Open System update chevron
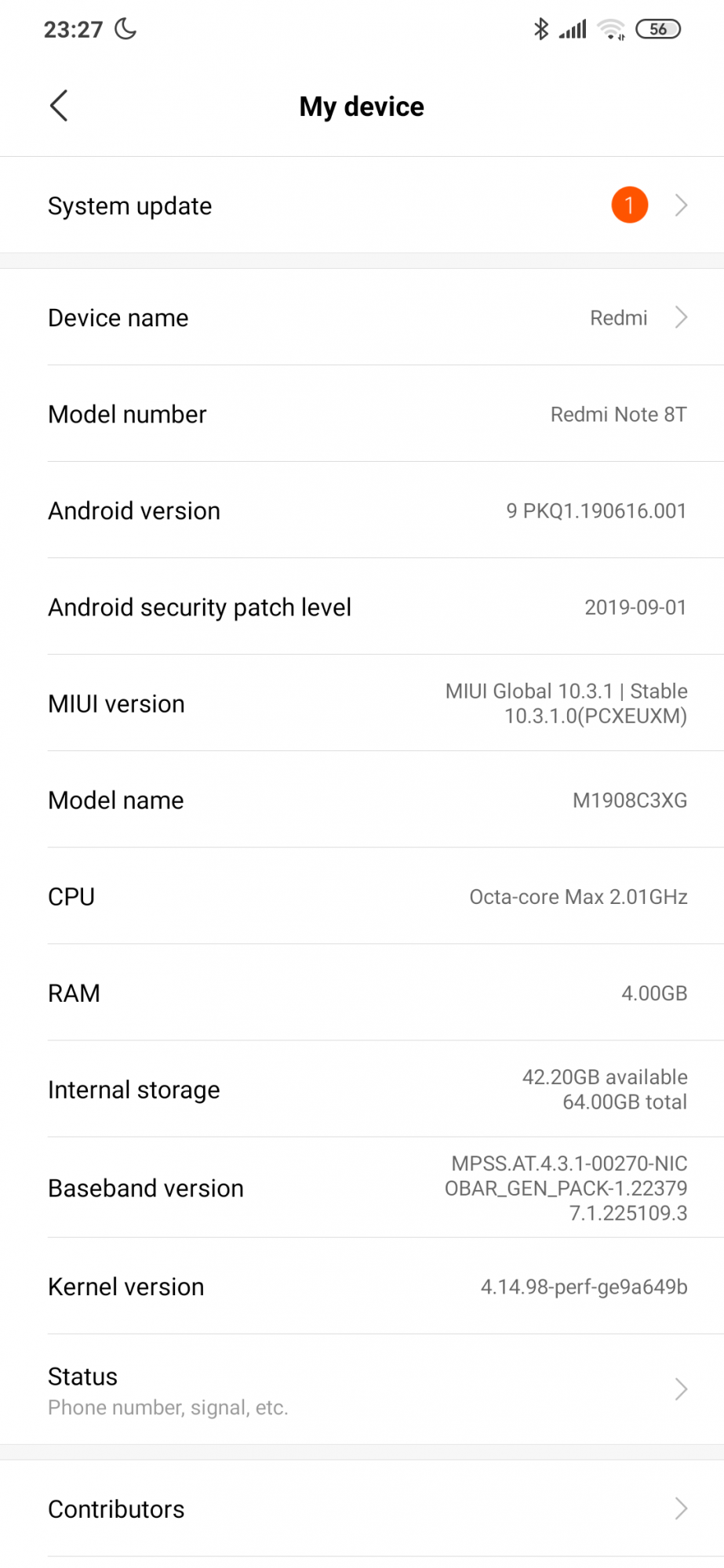The image size is (724, 1568). [681, 205]
